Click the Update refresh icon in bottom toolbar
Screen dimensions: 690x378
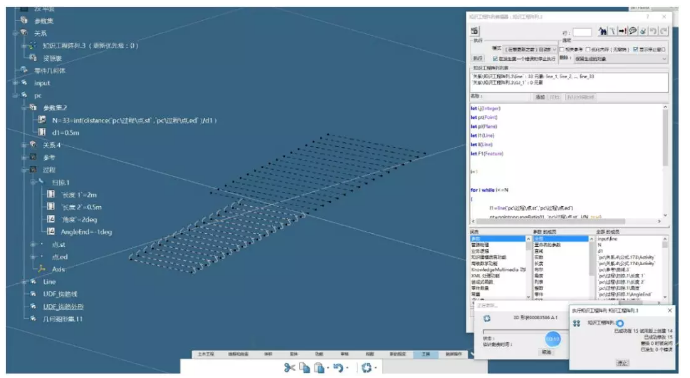tap(367, 367)
